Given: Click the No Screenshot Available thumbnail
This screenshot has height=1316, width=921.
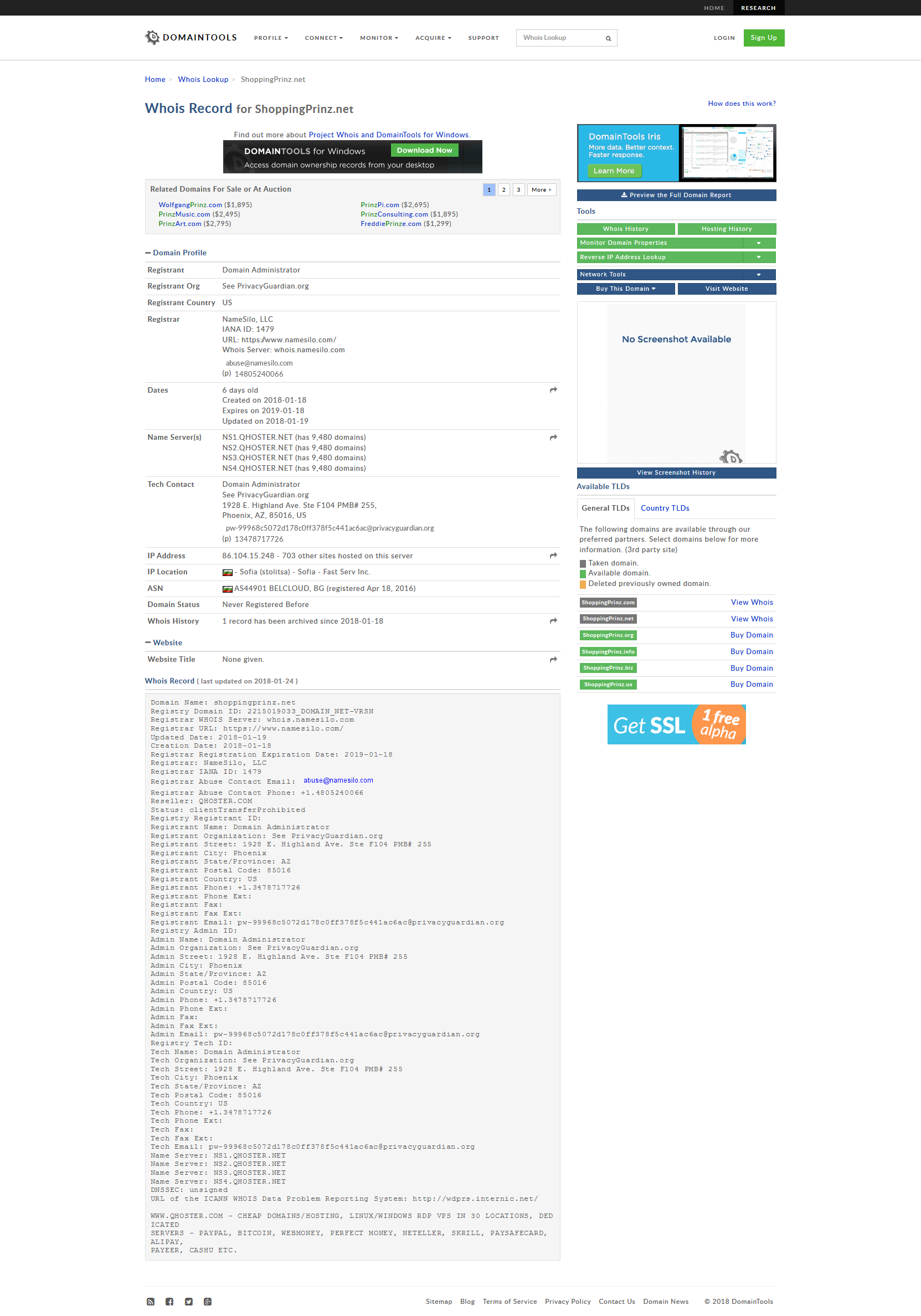Looking at the screenshot, I should (x=676, y=383).
